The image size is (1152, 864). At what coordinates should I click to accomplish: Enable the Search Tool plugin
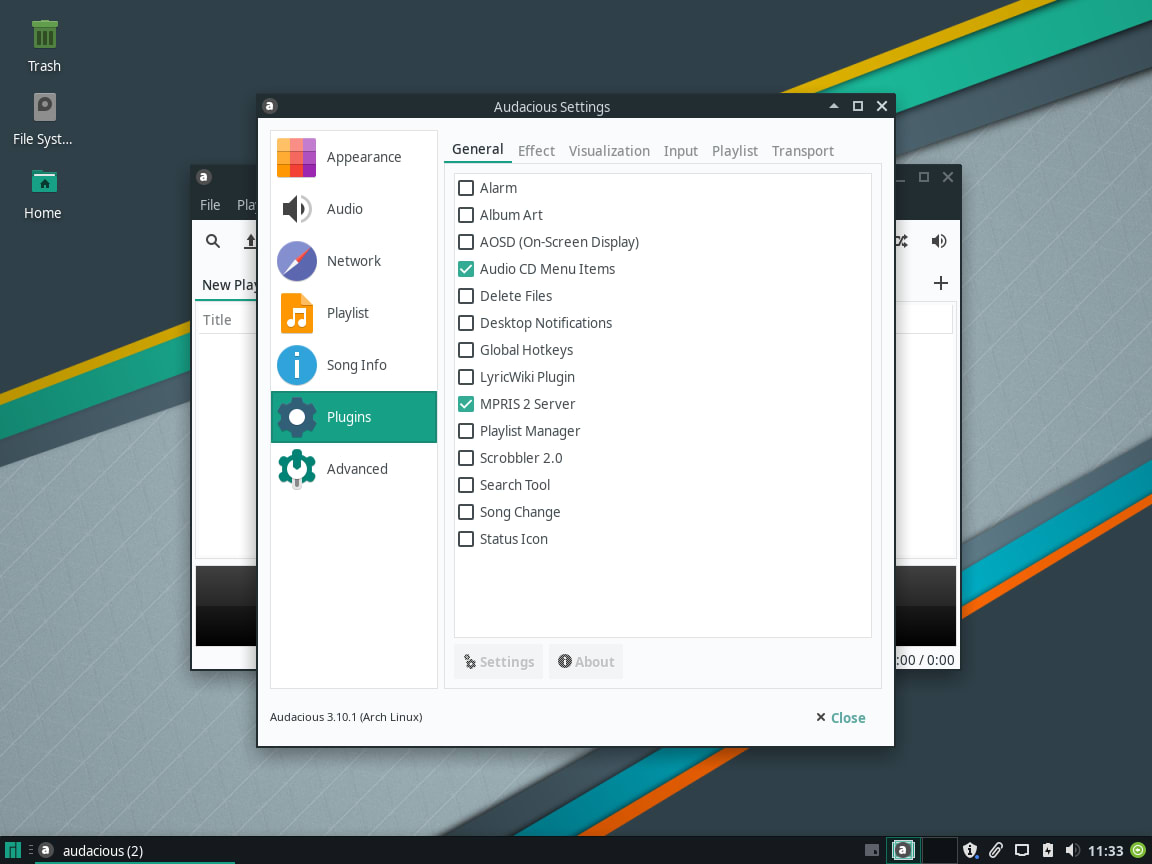click(466, 485)
